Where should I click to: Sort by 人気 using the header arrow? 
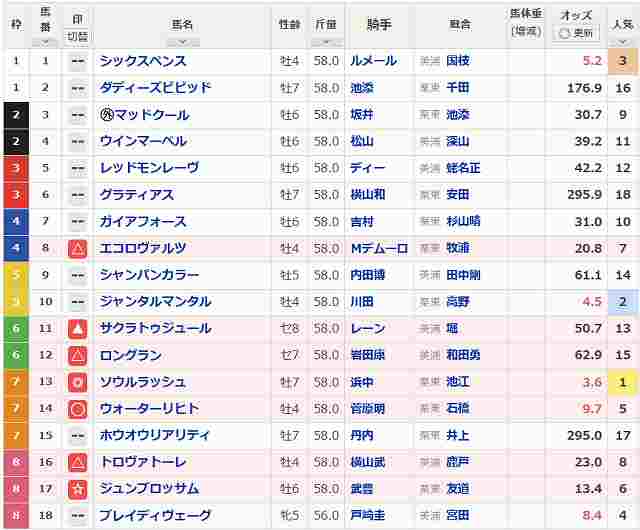[x=622, y=42]
